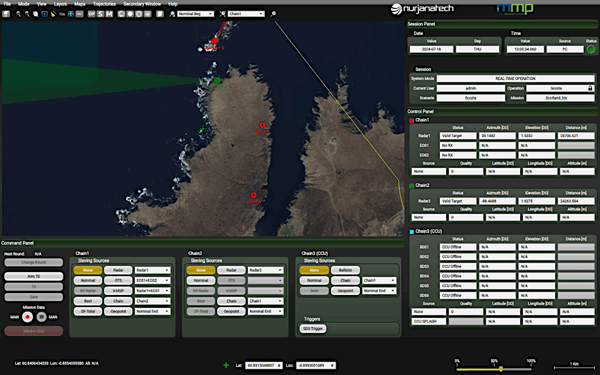Click the Mission End button

[34, 331]
